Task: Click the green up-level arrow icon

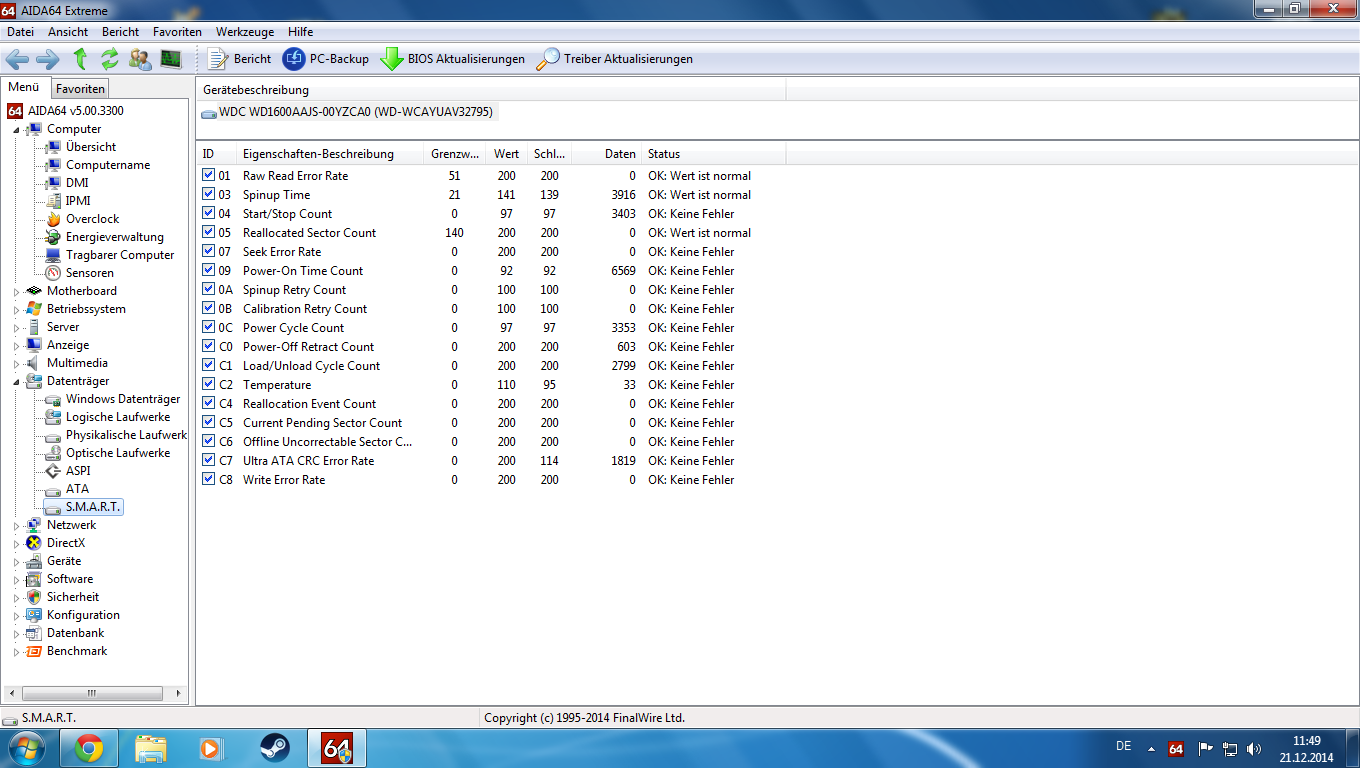Action: (x=80, y=59)
